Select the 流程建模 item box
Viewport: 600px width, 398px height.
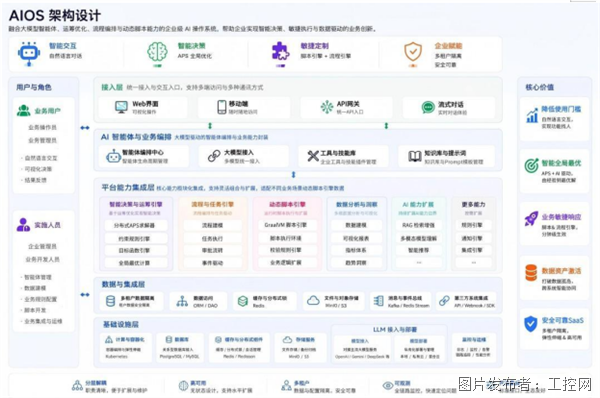click(212, 225)
